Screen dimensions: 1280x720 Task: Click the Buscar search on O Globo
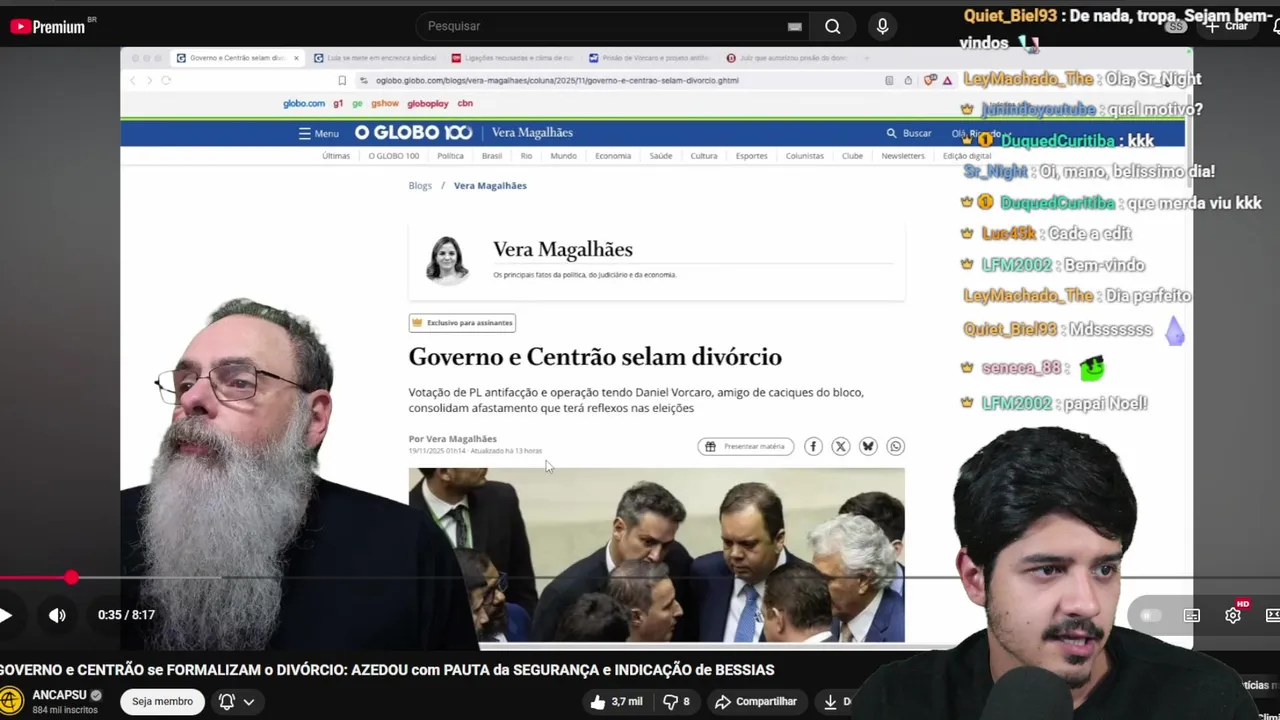(908, 133)
